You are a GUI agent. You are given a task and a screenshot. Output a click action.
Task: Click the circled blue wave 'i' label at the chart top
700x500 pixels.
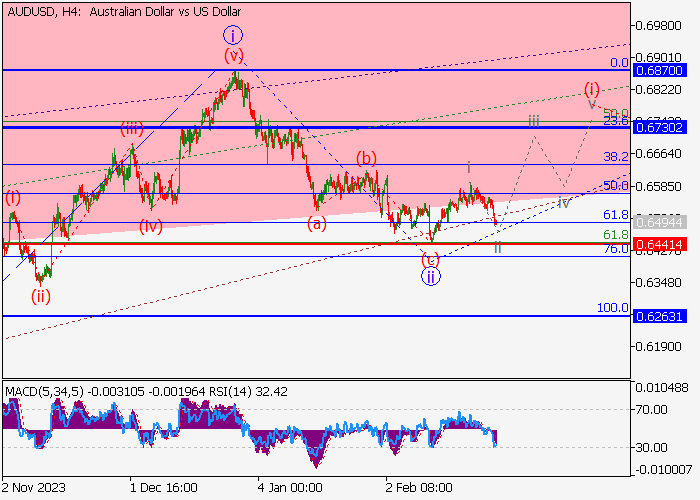point(233,35)
